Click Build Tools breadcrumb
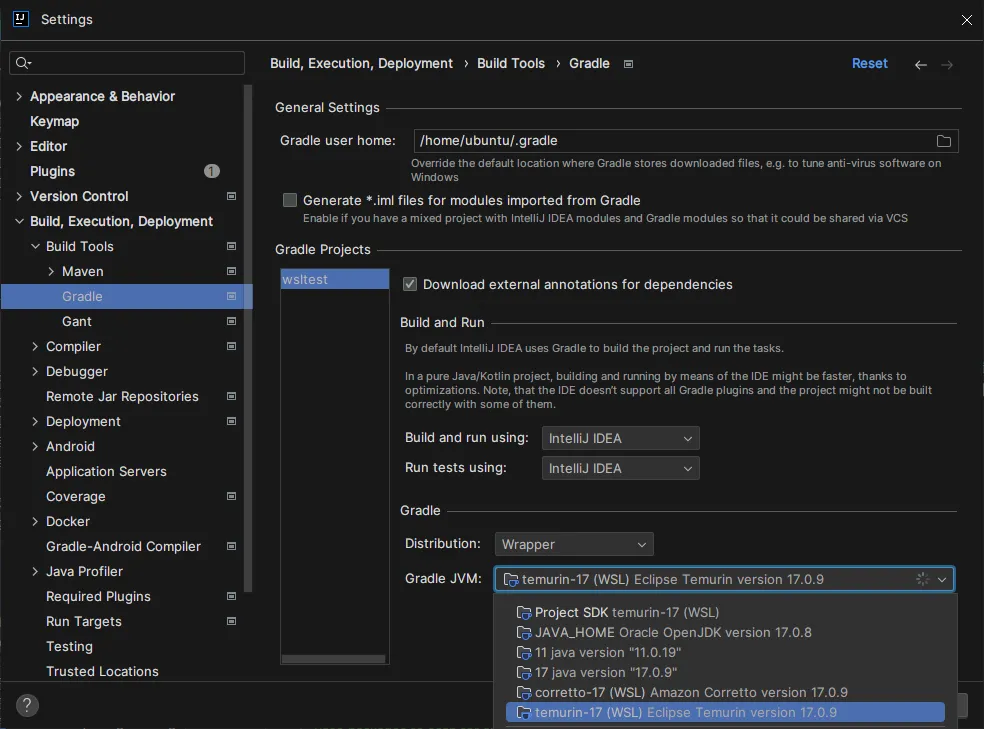The image size is (984, 729). point(511,63)
